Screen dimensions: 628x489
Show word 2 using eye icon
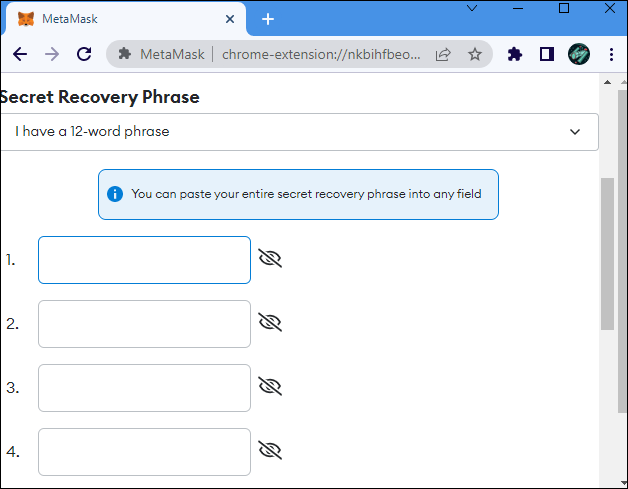270,323
